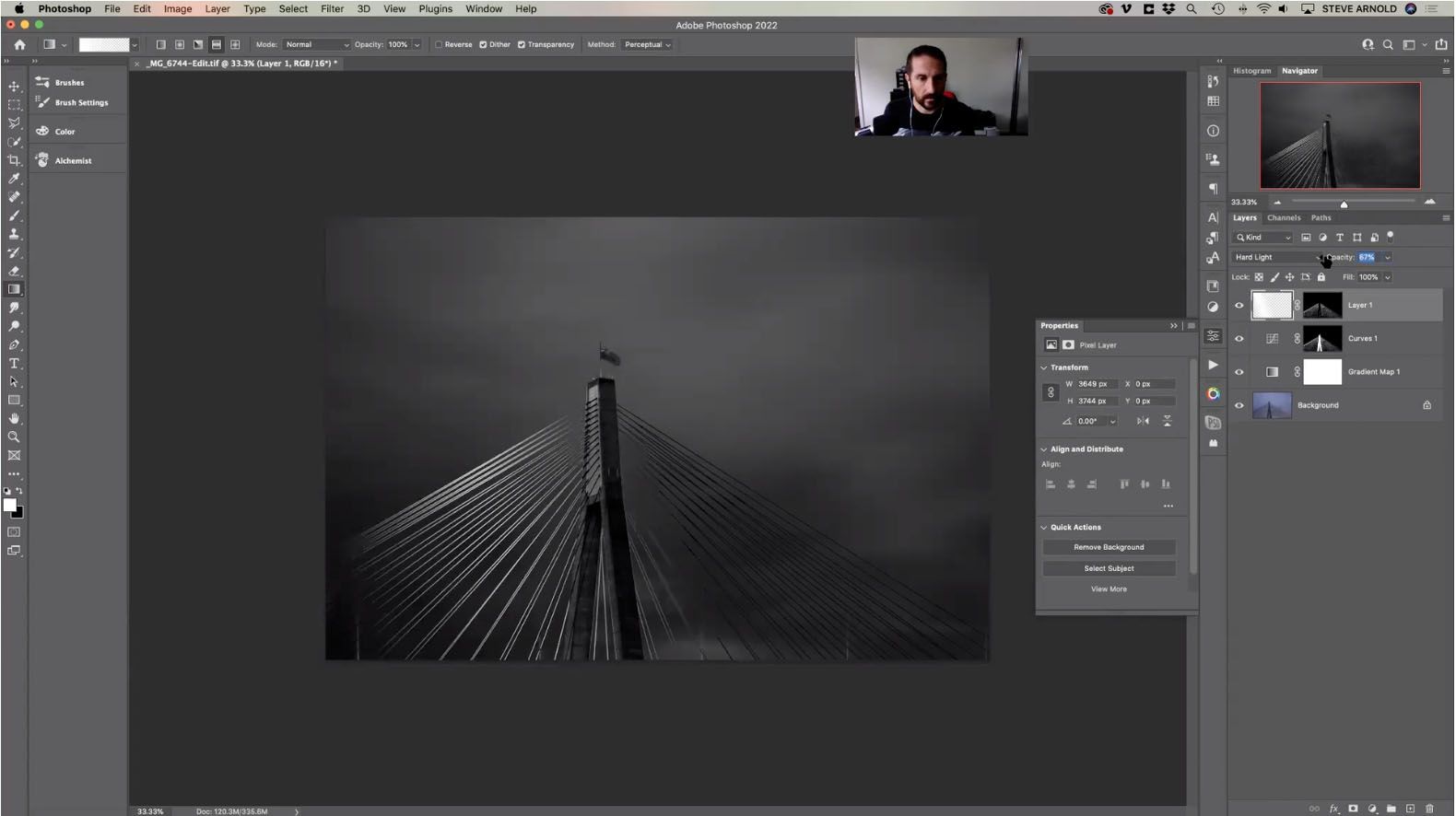Disable the Dither checkbox
The image size is (1456, 816).
pos(483,44)
